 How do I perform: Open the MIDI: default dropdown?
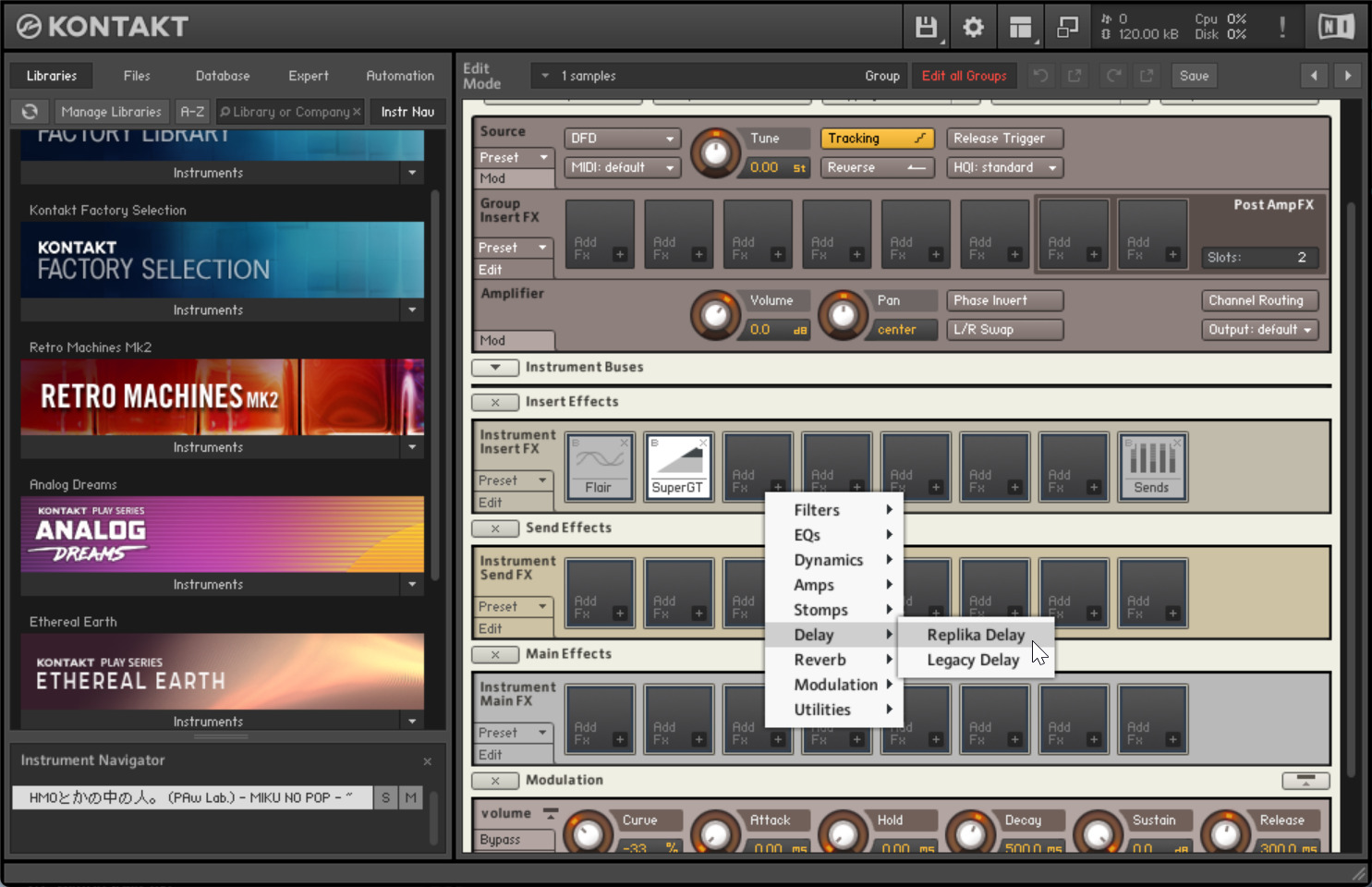622,168
